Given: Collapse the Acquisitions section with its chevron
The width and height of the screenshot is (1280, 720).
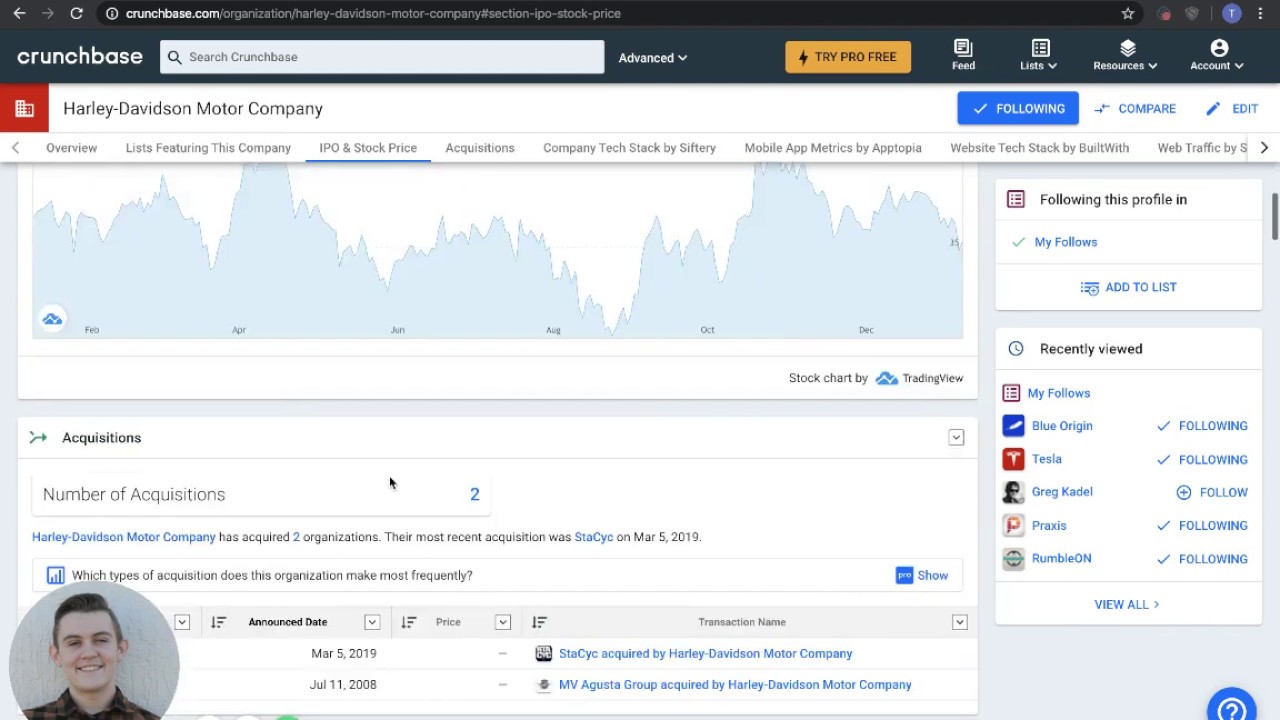Looking at the screenshot, I should [956, 438].
